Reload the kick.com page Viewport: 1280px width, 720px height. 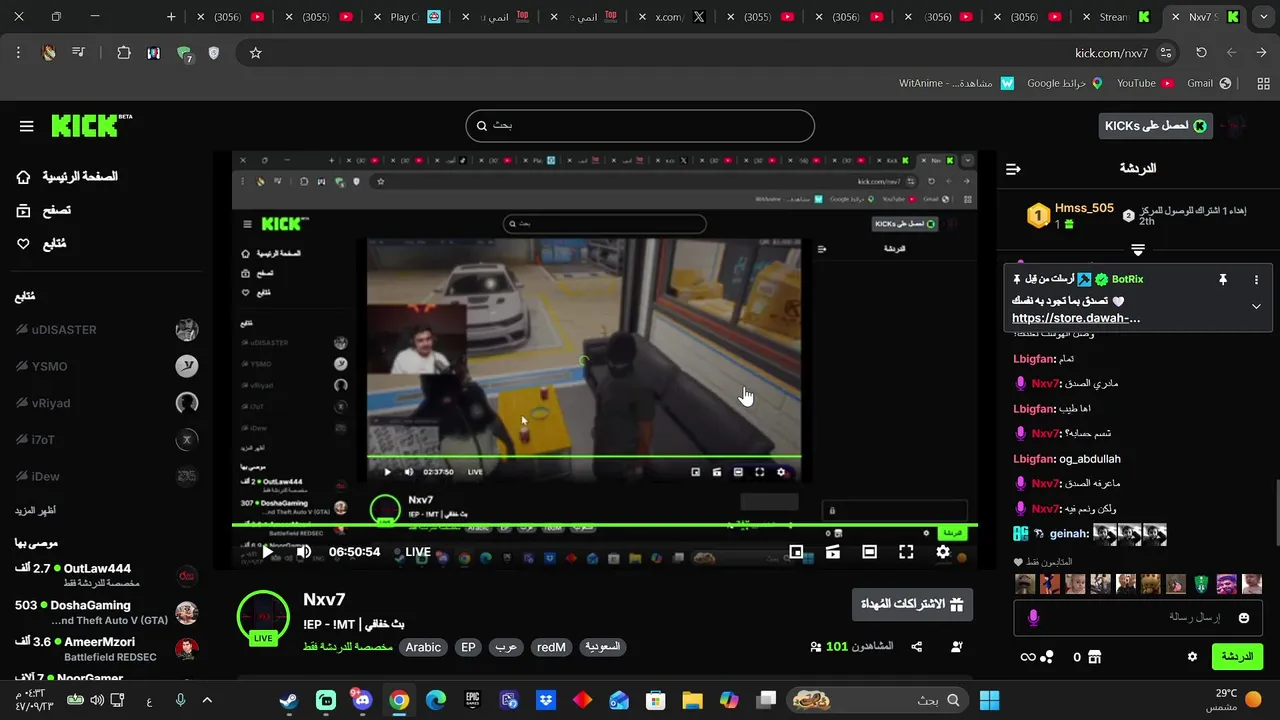pos(1201,53)
